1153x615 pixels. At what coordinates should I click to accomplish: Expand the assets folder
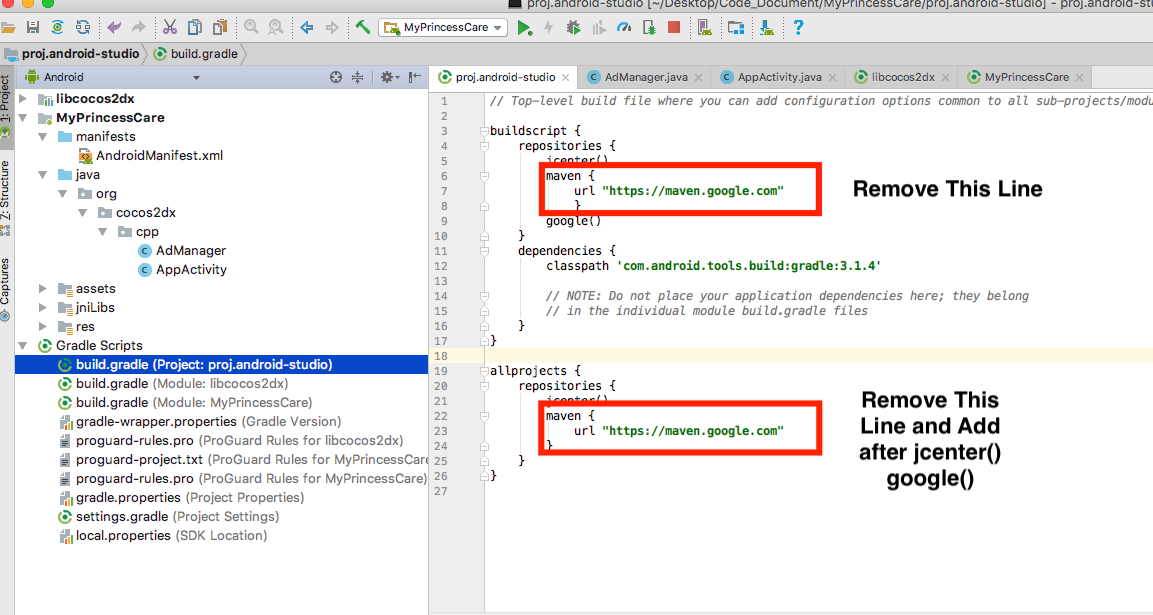(x=43, y=289)
